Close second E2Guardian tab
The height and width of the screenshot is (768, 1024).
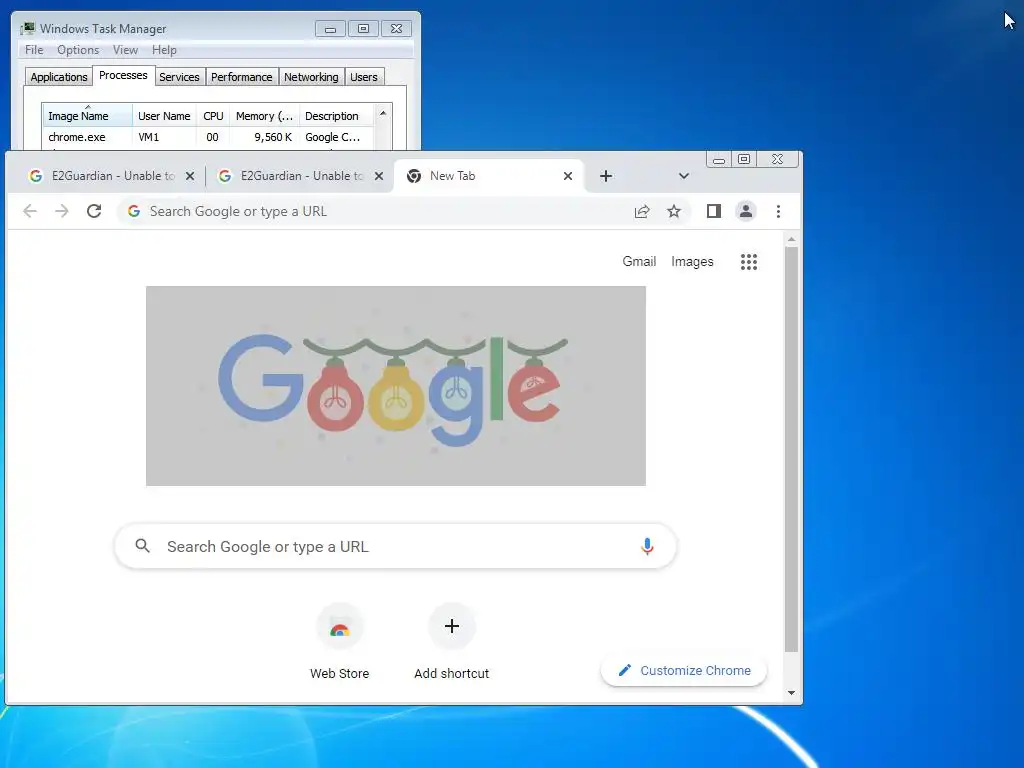pyautogui.click(x=379, y=176)
